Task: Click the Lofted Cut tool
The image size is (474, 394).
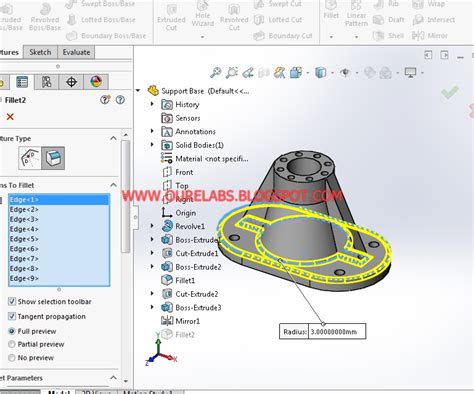Action: coord(277,20)
